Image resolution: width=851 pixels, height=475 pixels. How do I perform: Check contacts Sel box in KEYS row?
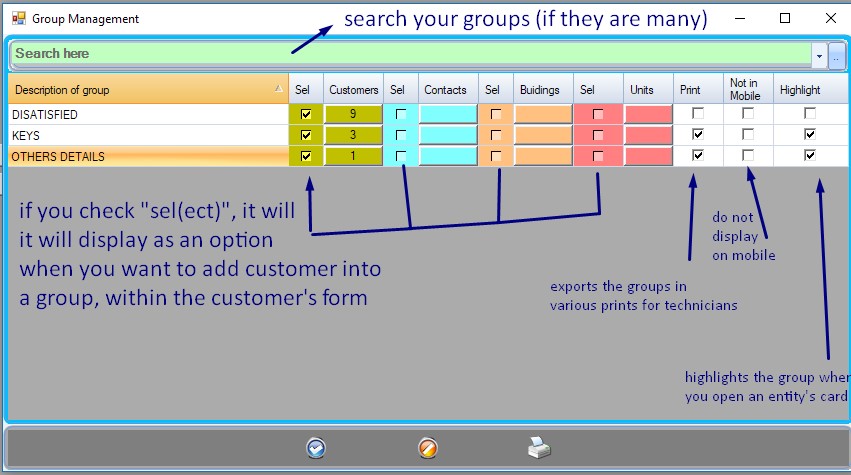click(401, 135)
